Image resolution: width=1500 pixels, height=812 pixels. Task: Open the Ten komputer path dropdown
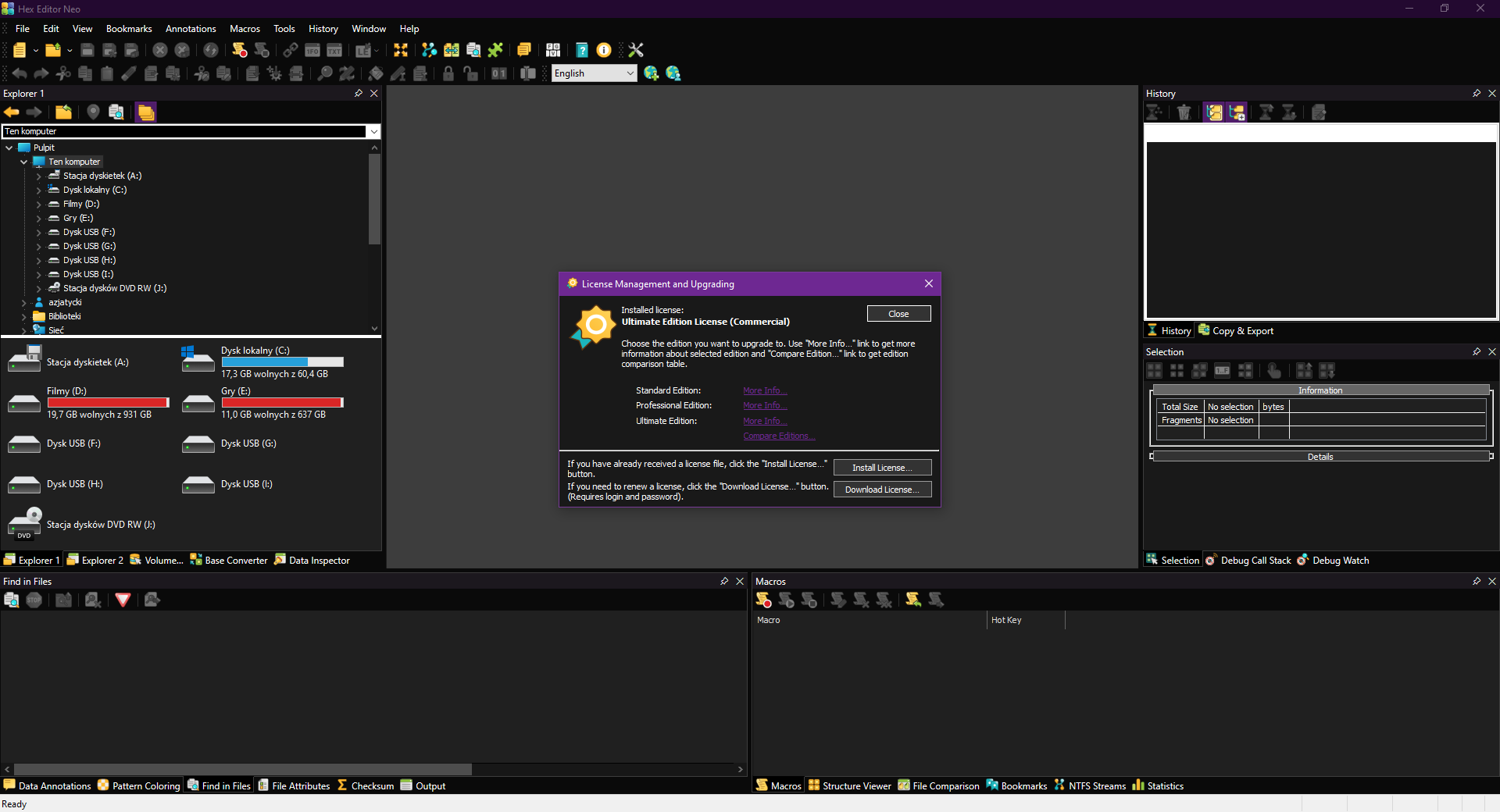(x=373, y=131)
